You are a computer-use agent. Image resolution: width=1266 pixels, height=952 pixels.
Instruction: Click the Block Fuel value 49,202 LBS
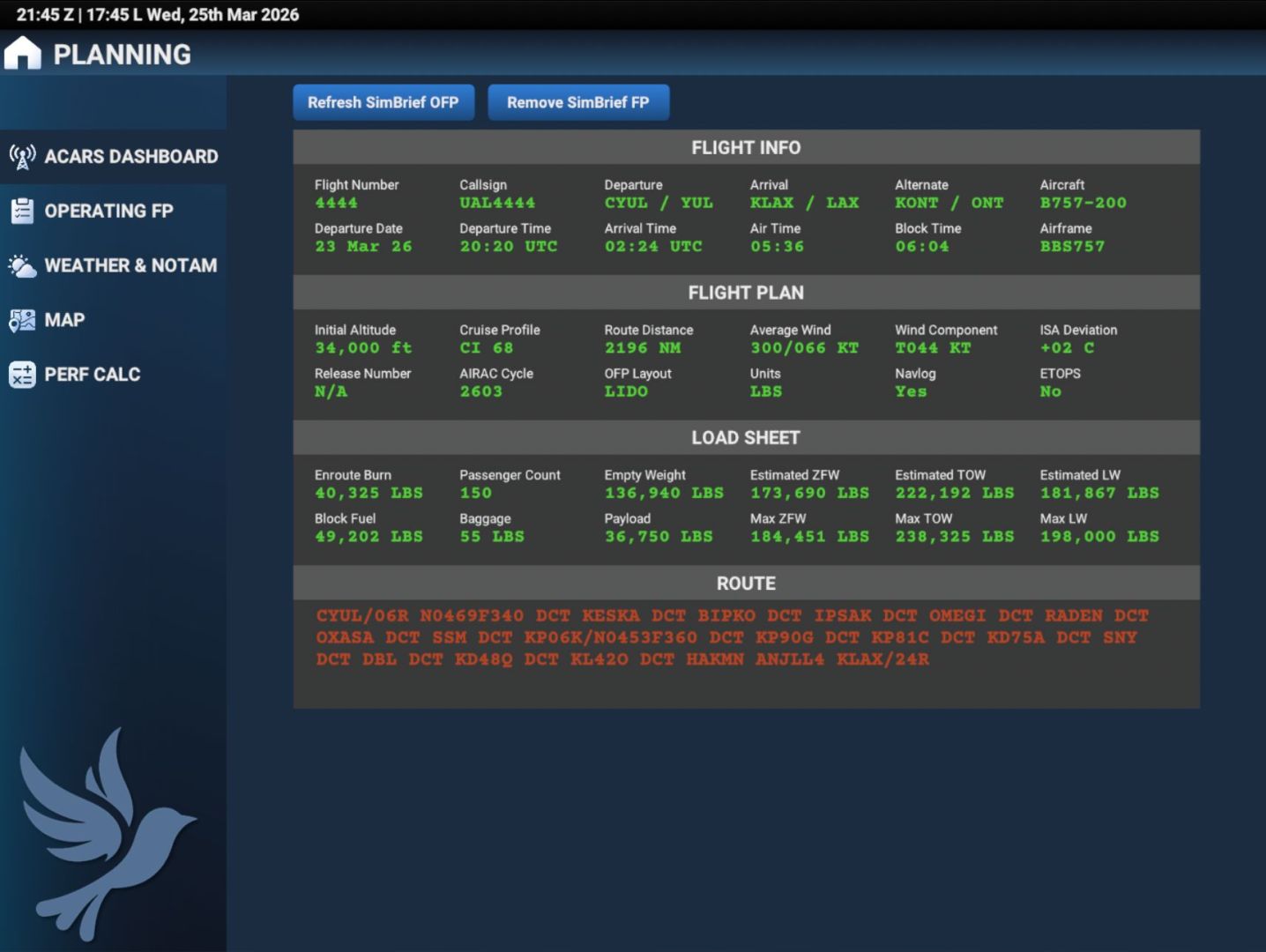point(369,537)
